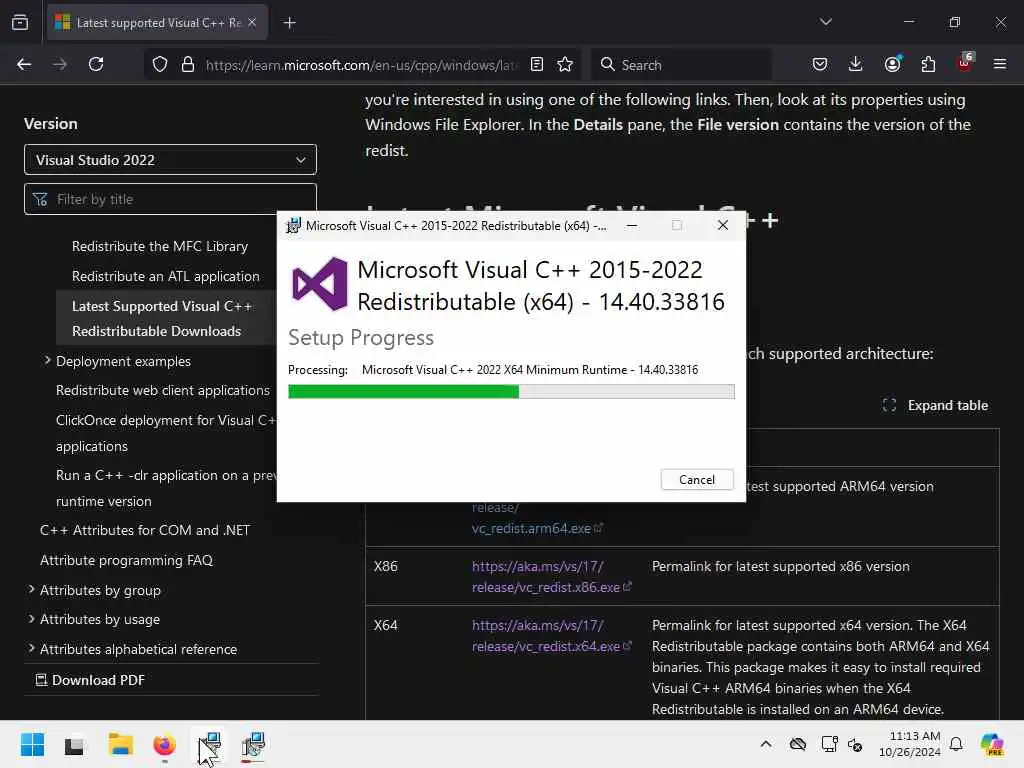The width and height of the screenshot is (1024, 768).
Task: Open Redistribute web client applications
Action: click(x=163, y=390)
